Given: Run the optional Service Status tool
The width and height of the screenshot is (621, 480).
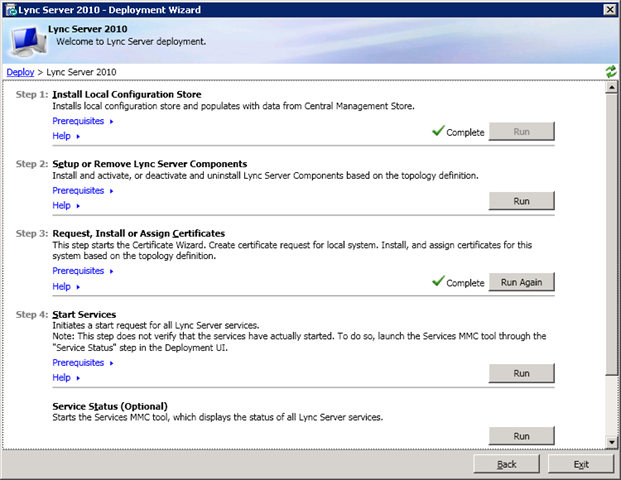Looking at the screenshot, I should click(521, 436).
